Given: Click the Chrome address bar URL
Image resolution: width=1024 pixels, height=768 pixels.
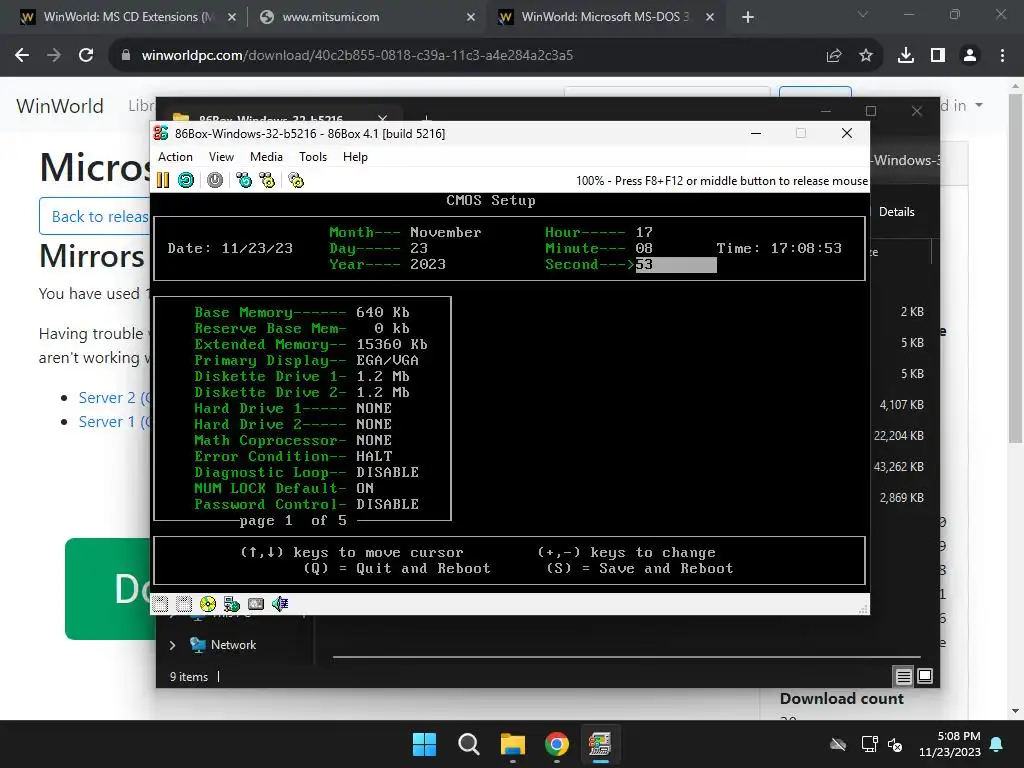Looking at the screenshot, I should (357, 56).
